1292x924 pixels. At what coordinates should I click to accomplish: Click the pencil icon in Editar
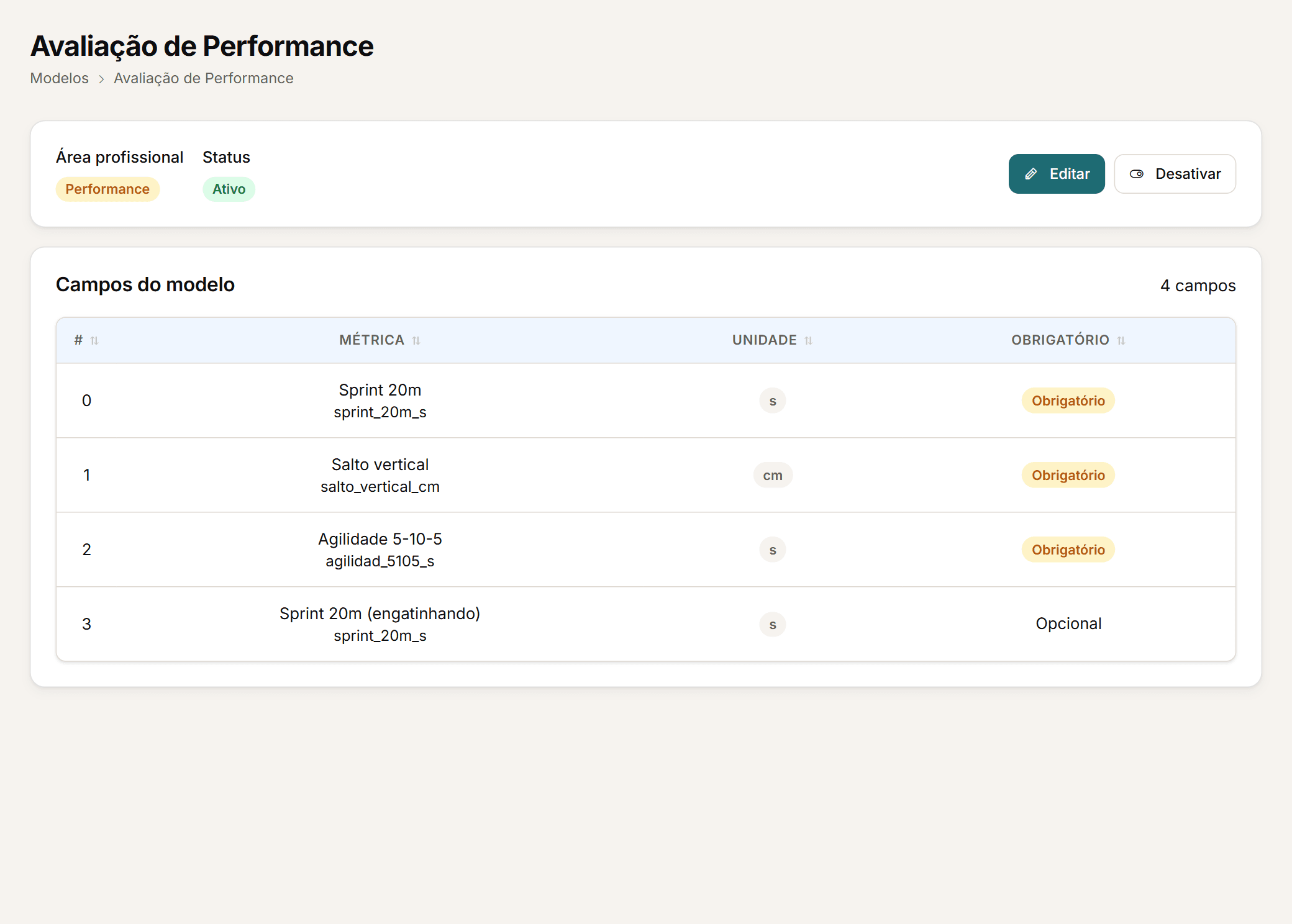[1030, 174]
